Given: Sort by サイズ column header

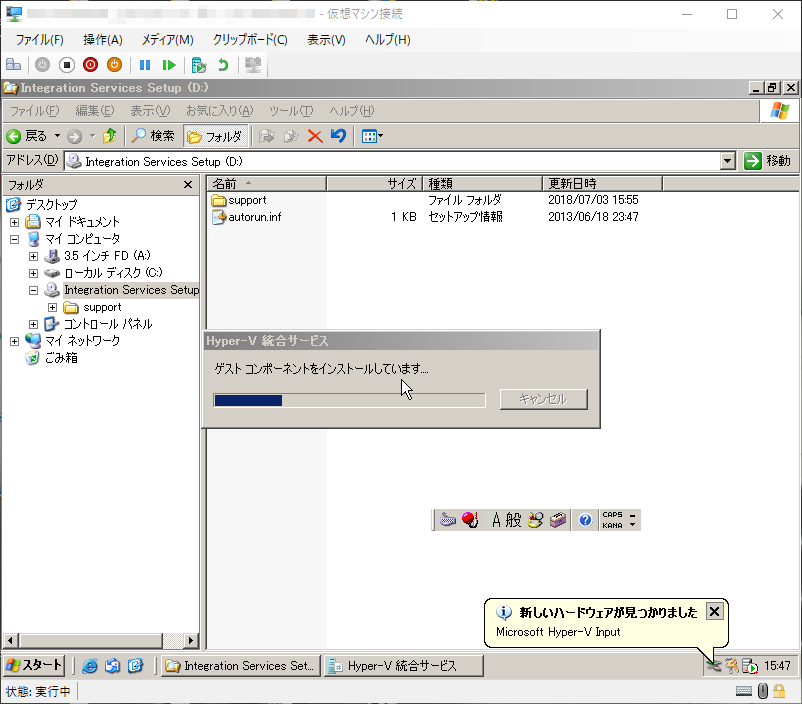Looking at the screenshot, I should tap(374, 183).
